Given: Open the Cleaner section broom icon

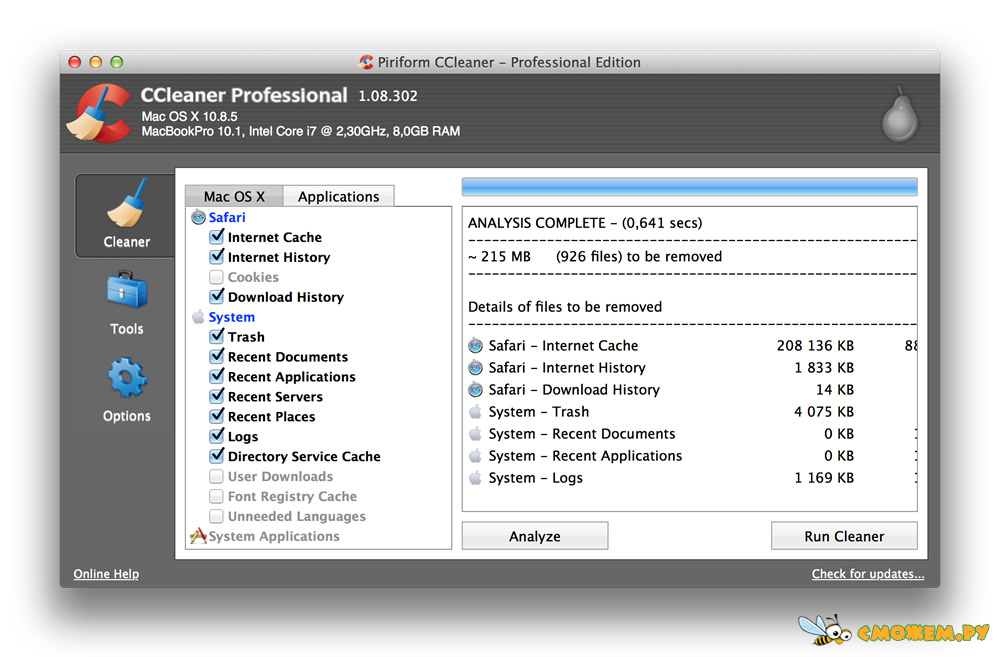Looking at the screenshot, I should [x=127, y=204].
